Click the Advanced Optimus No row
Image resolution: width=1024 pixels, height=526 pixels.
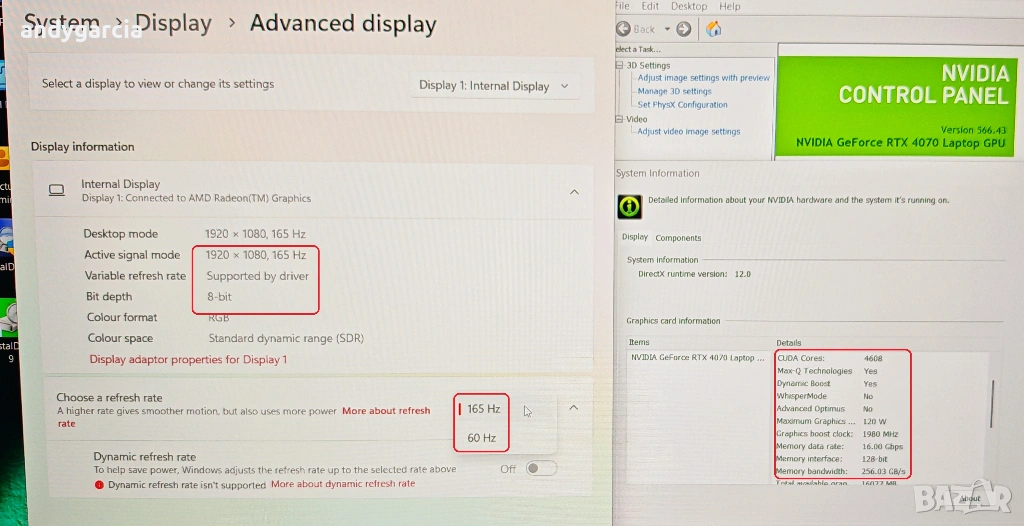825,409
